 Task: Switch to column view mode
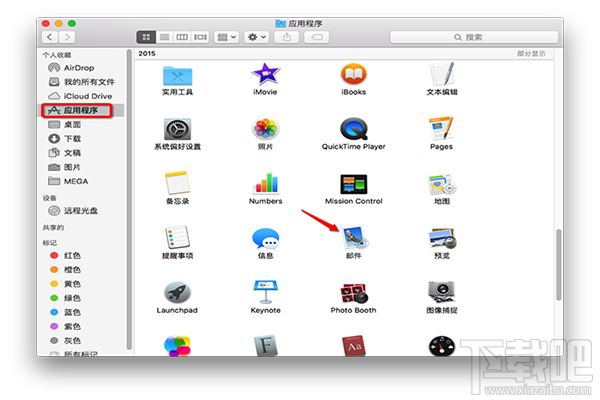(182, 37)
